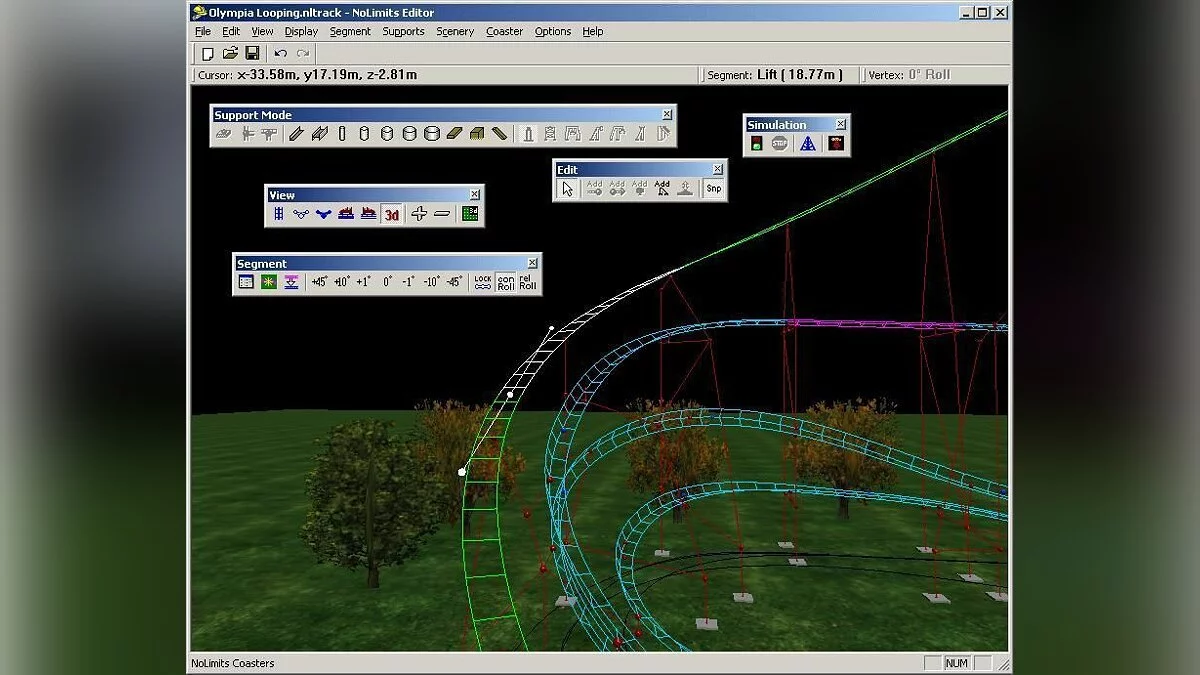Zoom in with the plus icon
The height and width of the screenshot is (675, 1200).
click(419, 213)
